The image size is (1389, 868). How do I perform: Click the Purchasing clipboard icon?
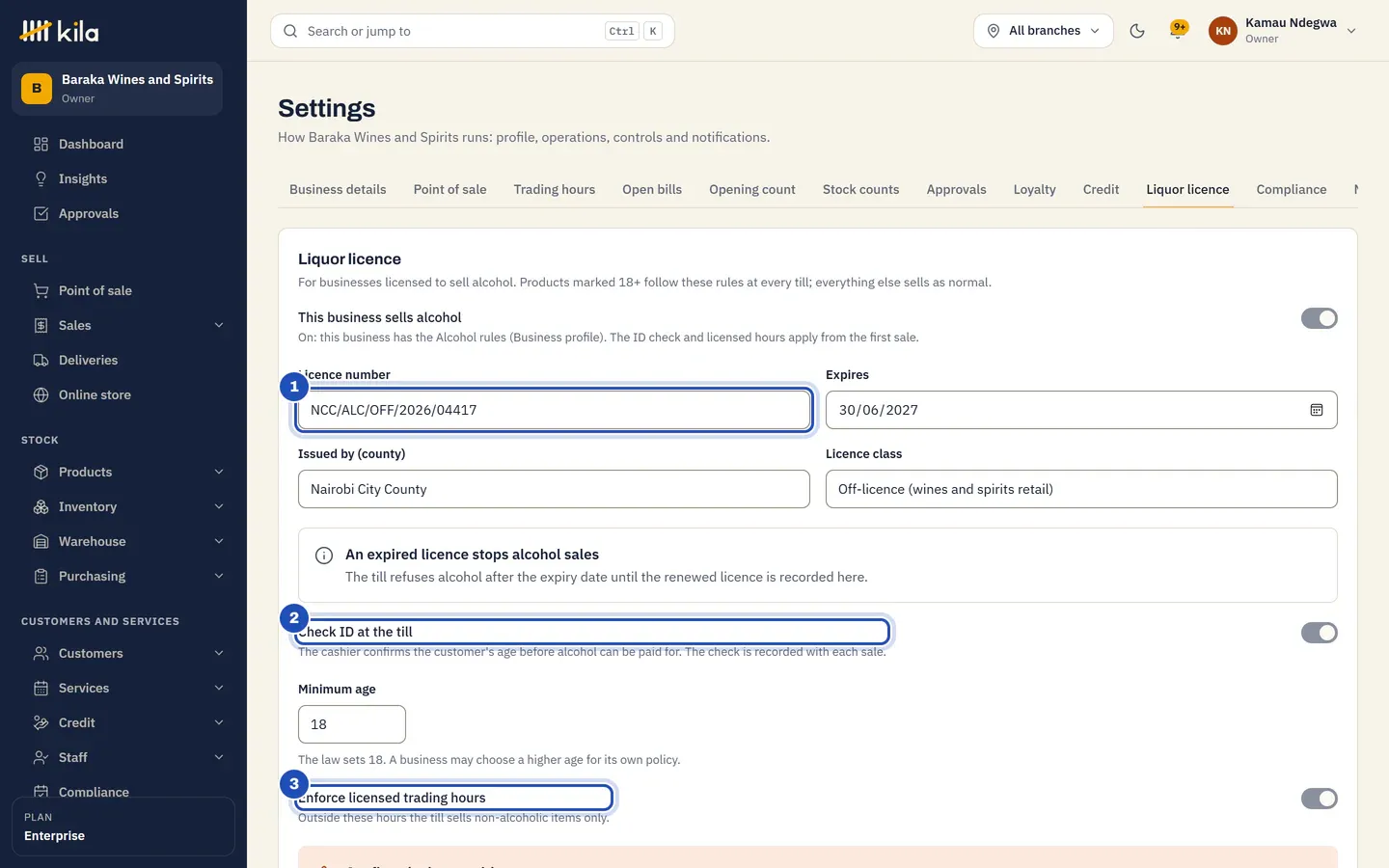click(41, 577)
